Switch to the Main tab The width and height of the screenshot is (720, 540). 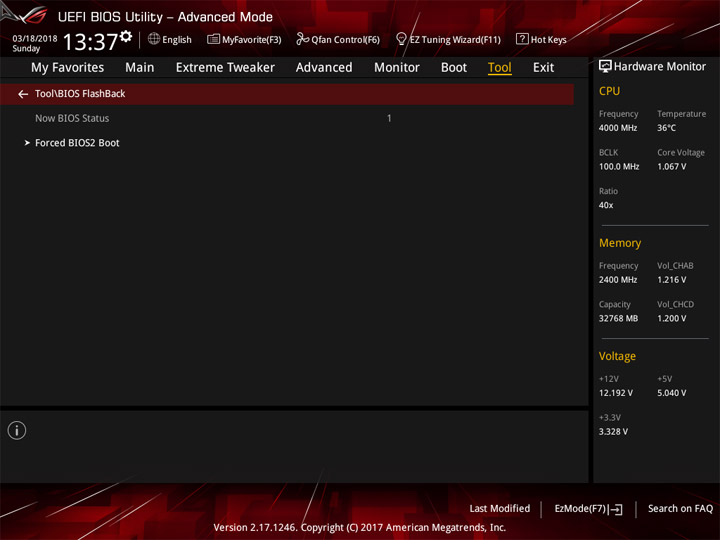[140, 68]
